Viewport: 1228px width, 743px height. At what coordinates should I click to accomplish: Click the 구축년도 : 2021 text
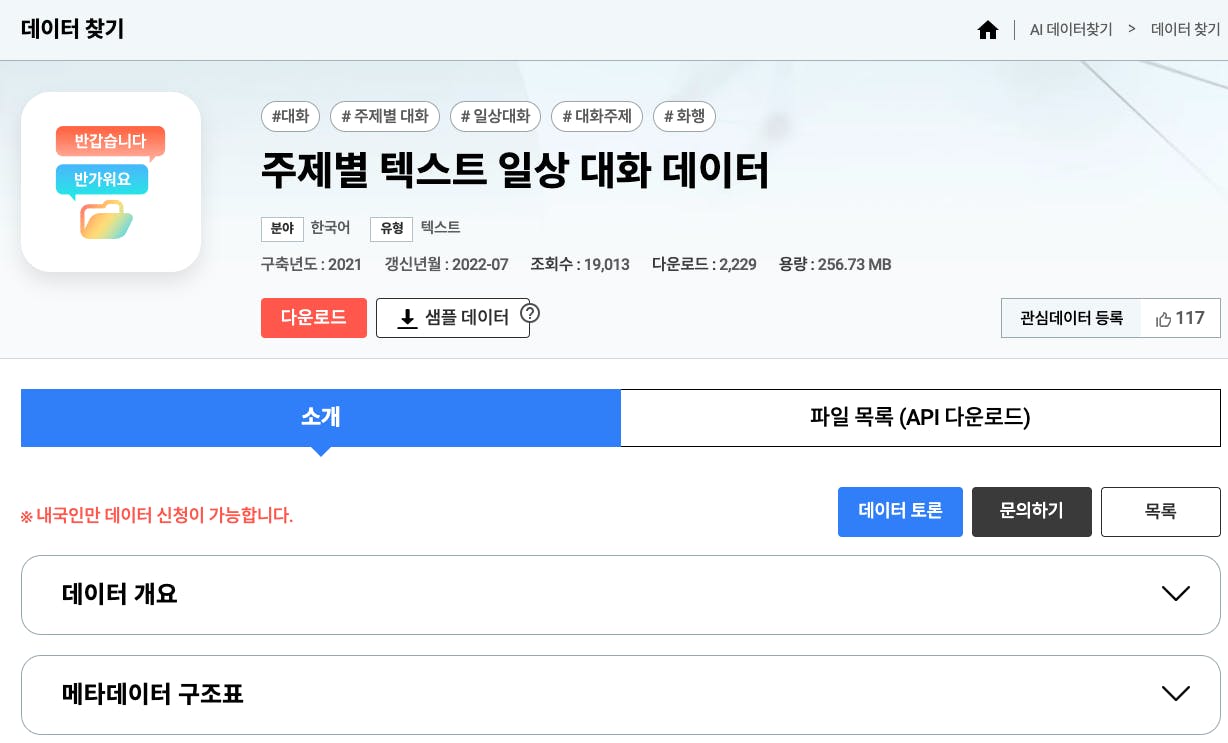click(x=311, y=265)
